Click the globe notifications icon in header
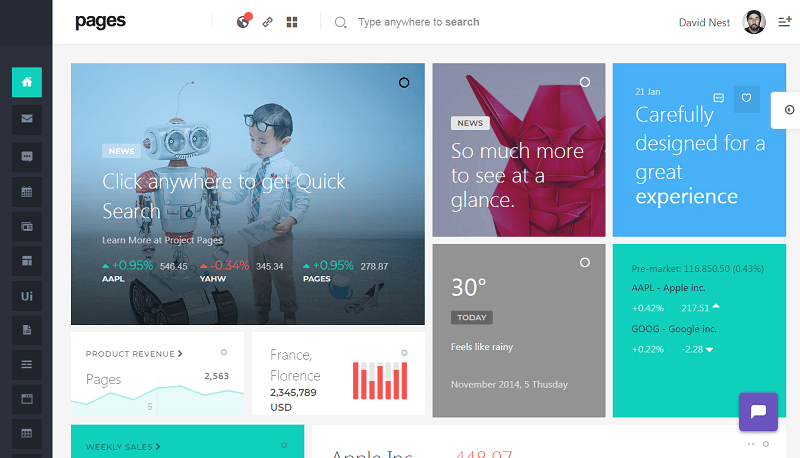 point(243,21)
